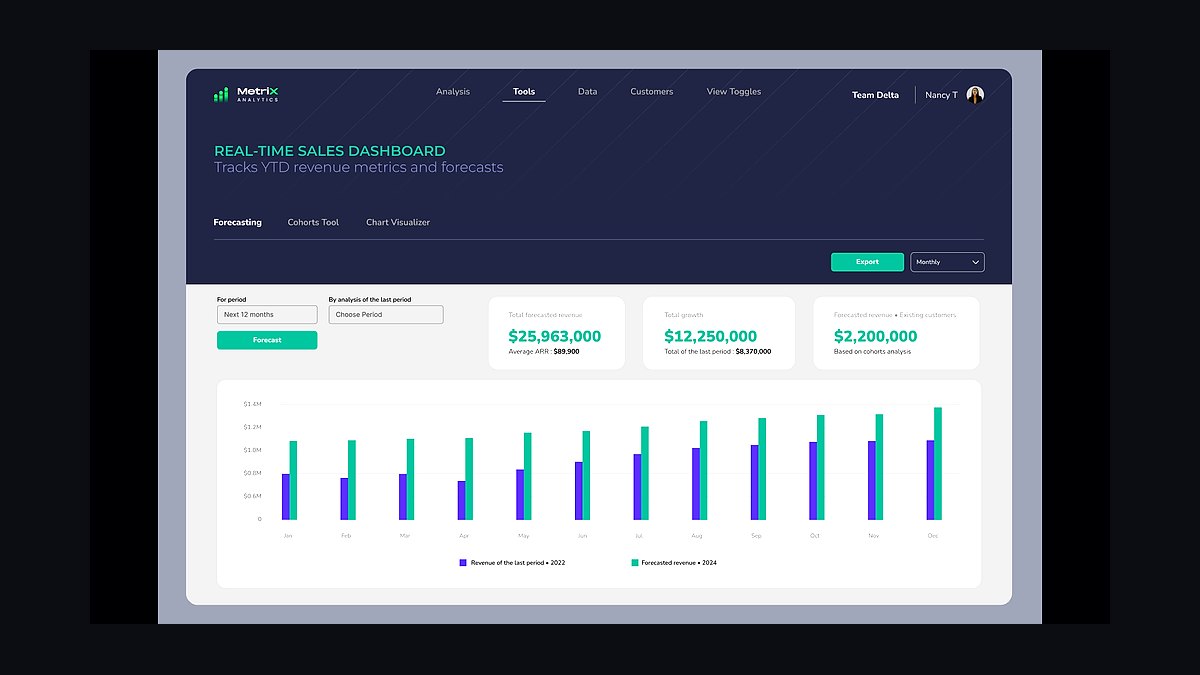
Task: Click the purple Jan revenue bar
Action: (286, 497)
